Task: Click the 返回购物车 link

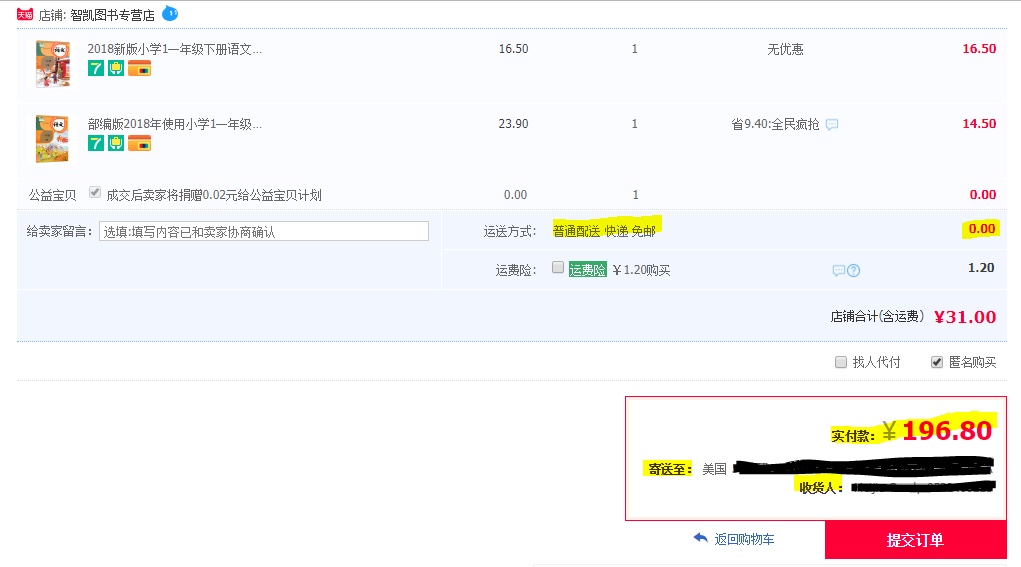Action: coord(743,539)
